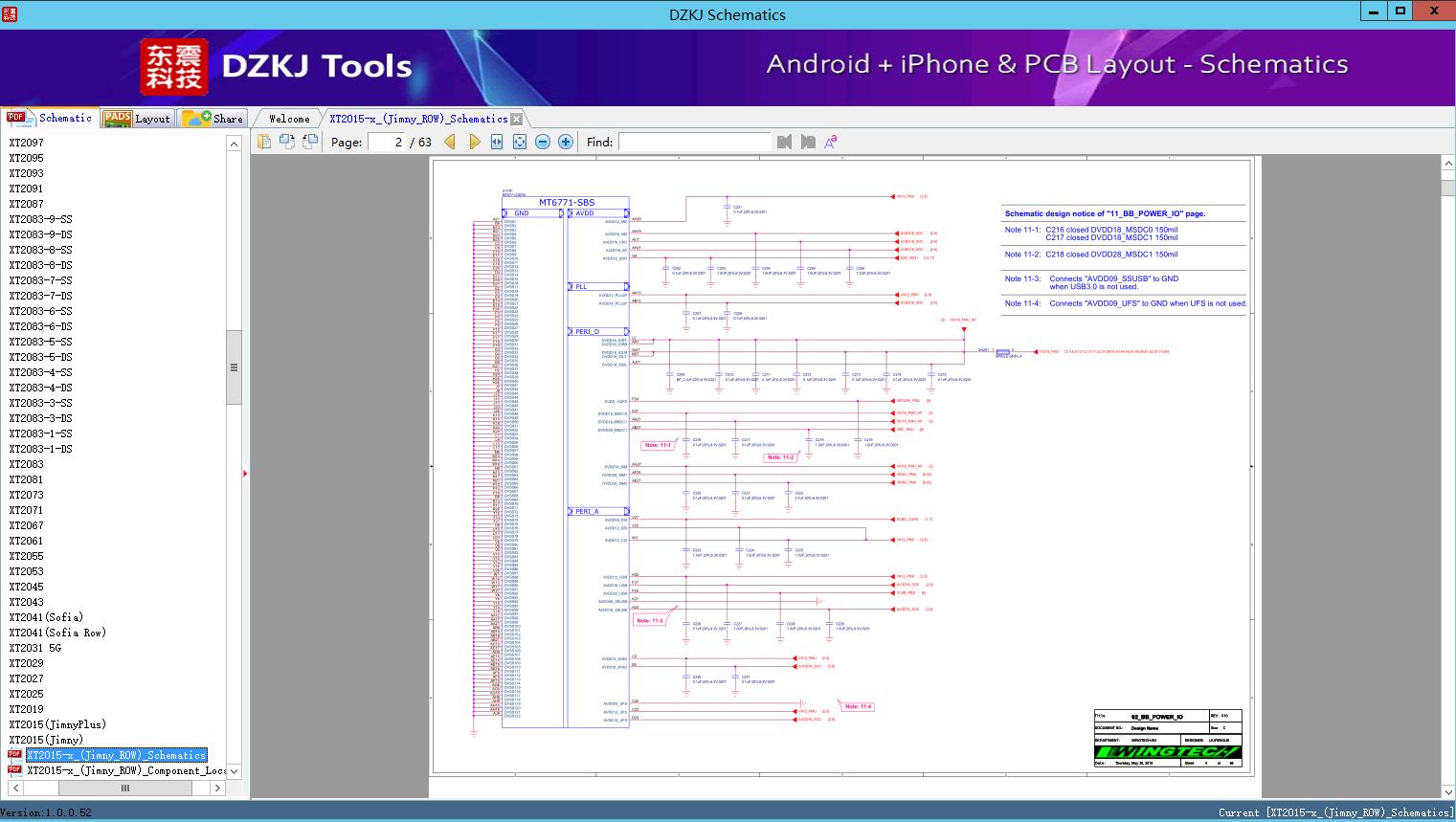
Task: Select XT2097 in the model list
Action: pyautogui.click(x=27, y=143)
